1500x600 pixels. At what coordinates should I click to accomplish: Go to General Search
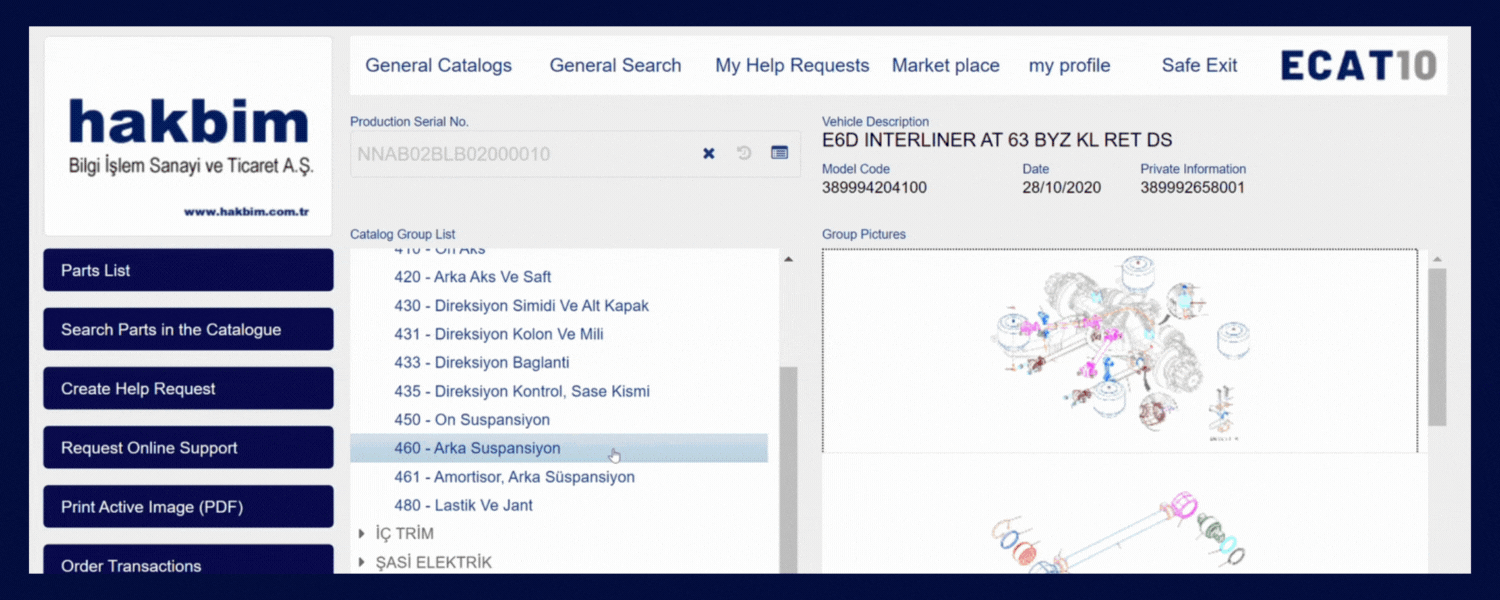tap(615, 66)
